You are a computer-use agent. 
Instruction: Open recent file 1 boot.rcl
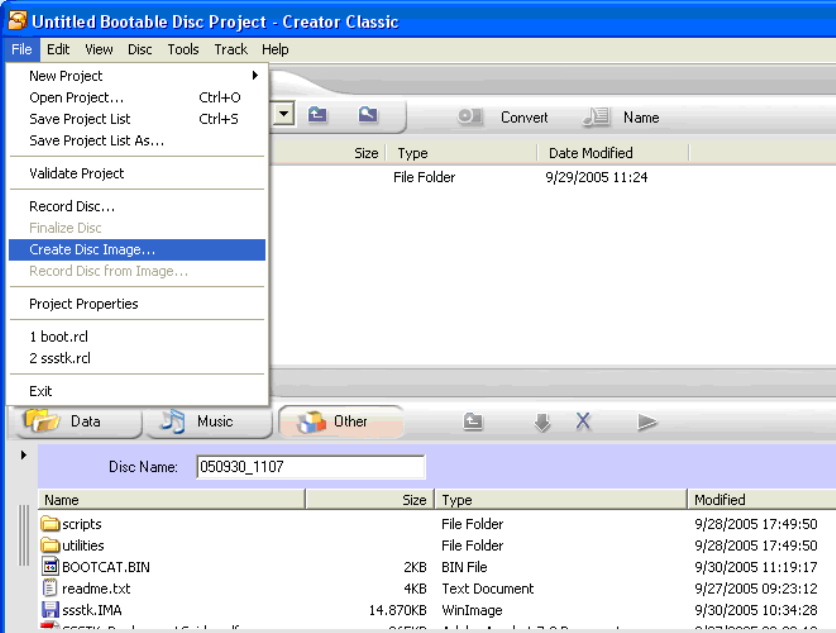[x=137, y=336]
